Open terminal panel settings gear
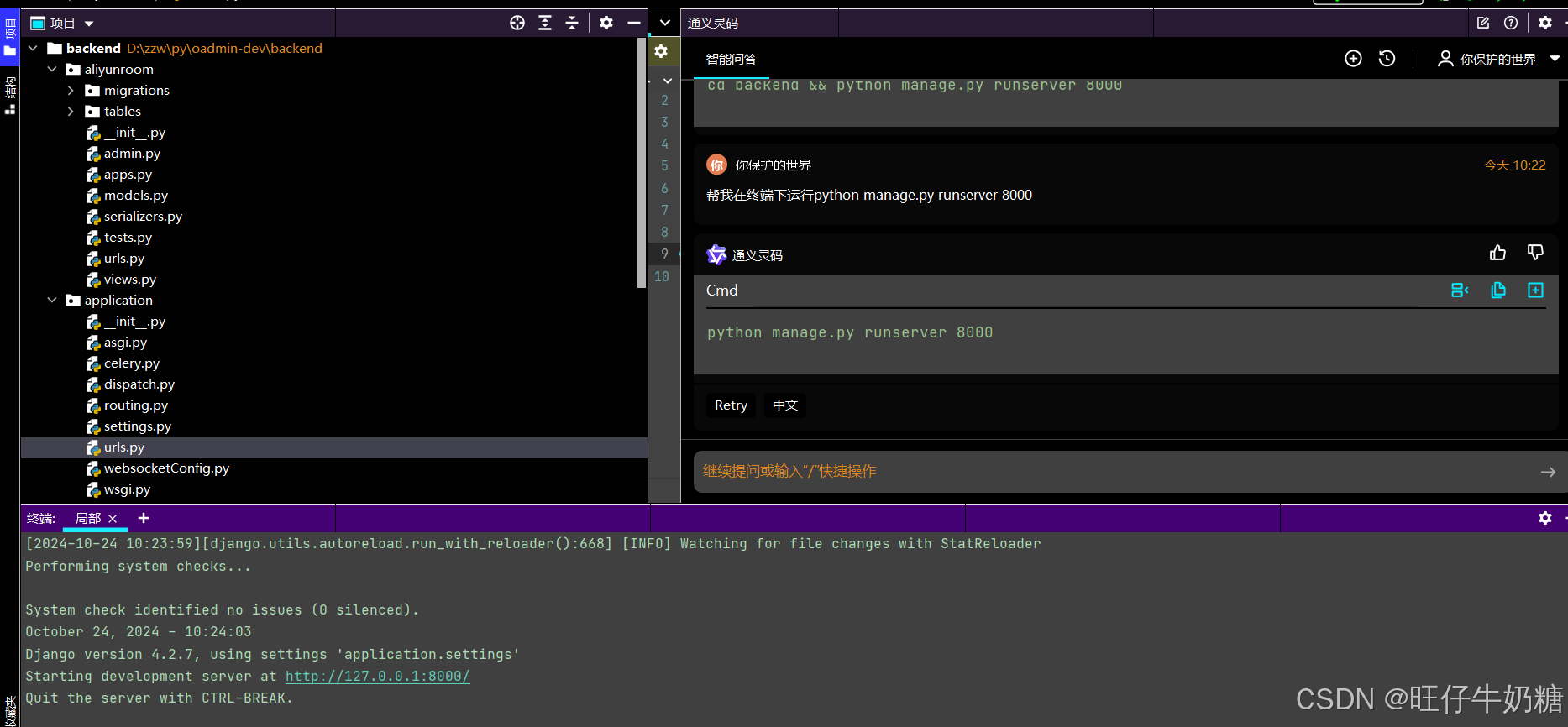Screen dimensions: 1568x727 pyautogui.click(x=1545, y=519)
